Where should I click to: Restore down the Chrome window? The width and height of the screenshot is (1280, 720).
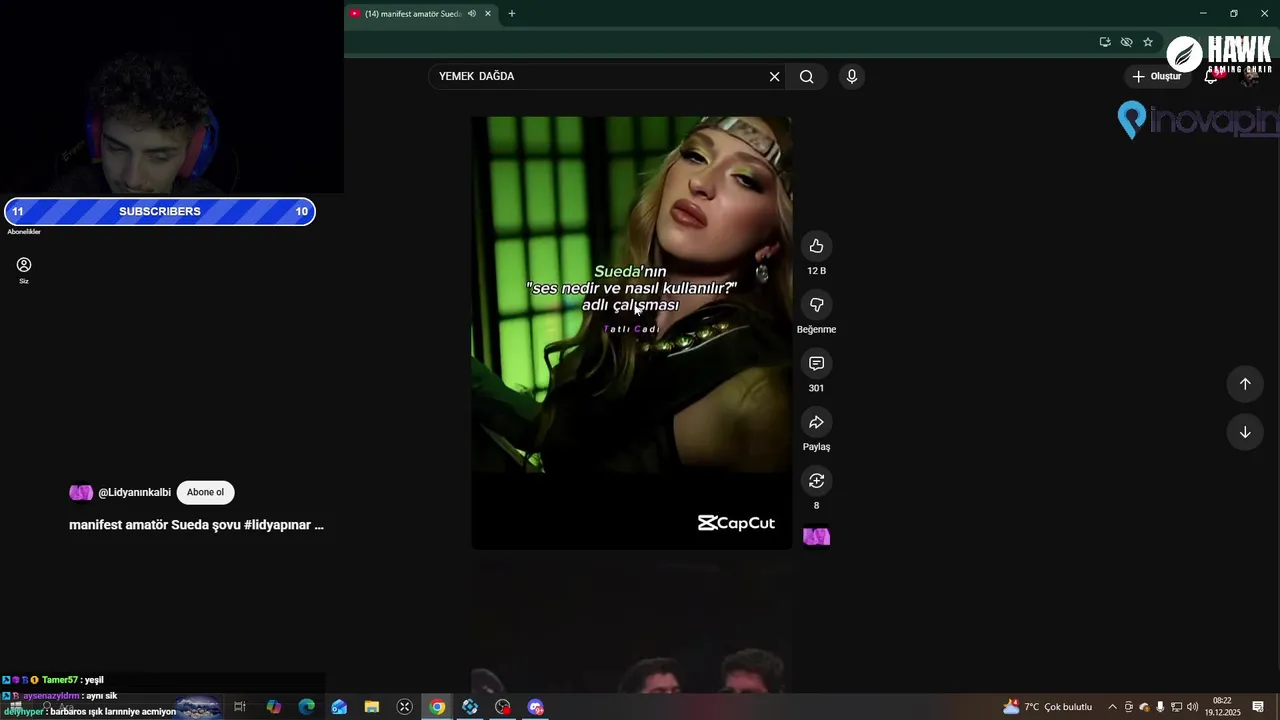(x=1234, y=14)
